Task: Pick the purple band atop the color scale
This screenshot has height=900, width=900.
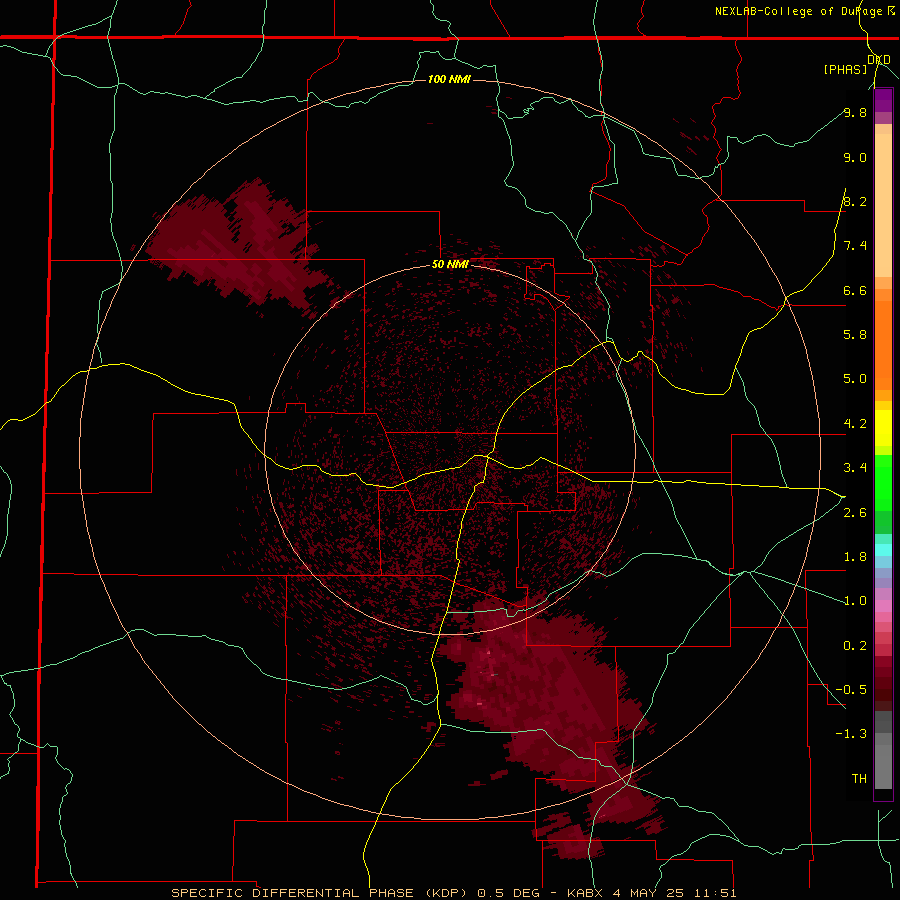Action: (x=883, y=99)
